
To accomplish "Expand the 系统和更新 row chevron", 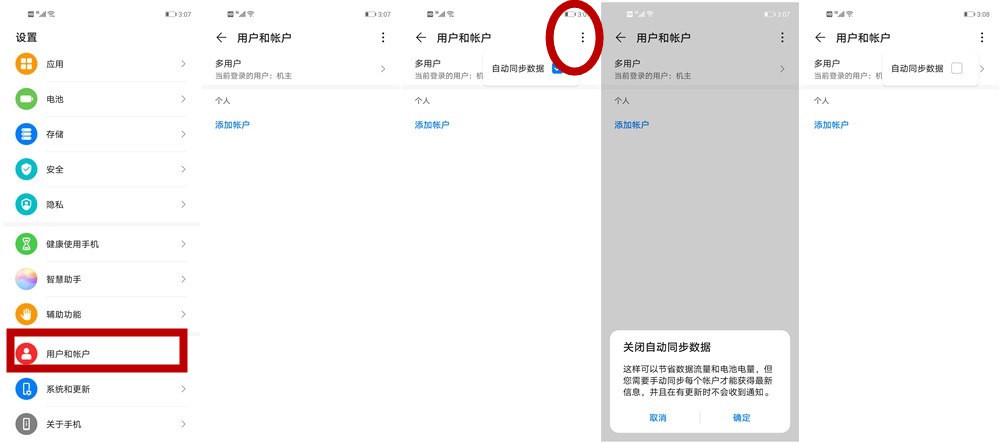I will (183, 389).
